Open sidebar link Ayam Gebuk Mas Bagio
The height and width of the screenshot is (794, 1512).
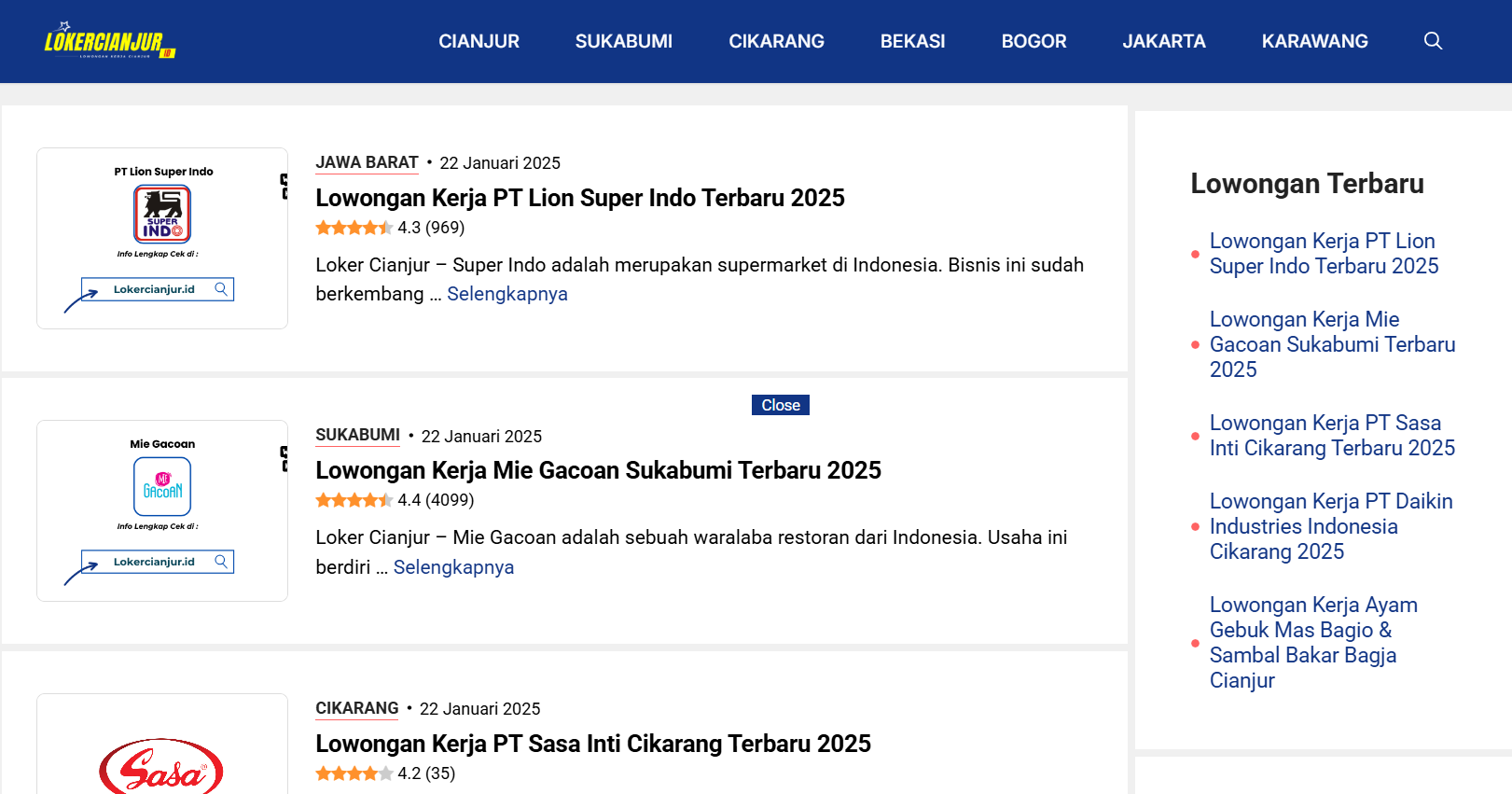pyautogui.click(x=1313, y=643)
